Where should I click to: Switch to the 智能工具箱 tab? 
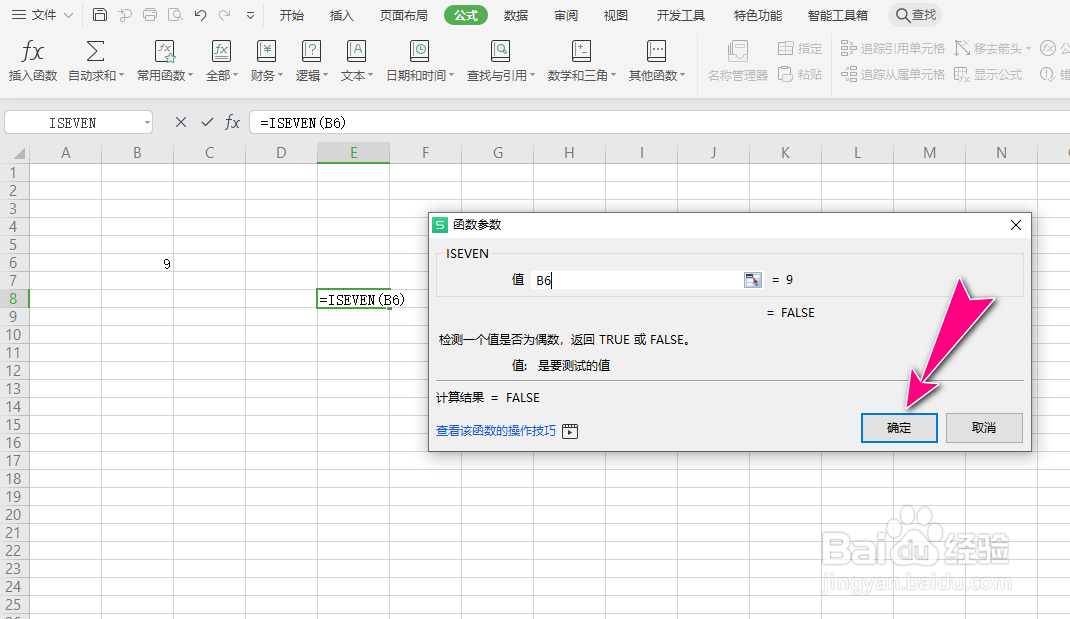coord(837,15)
